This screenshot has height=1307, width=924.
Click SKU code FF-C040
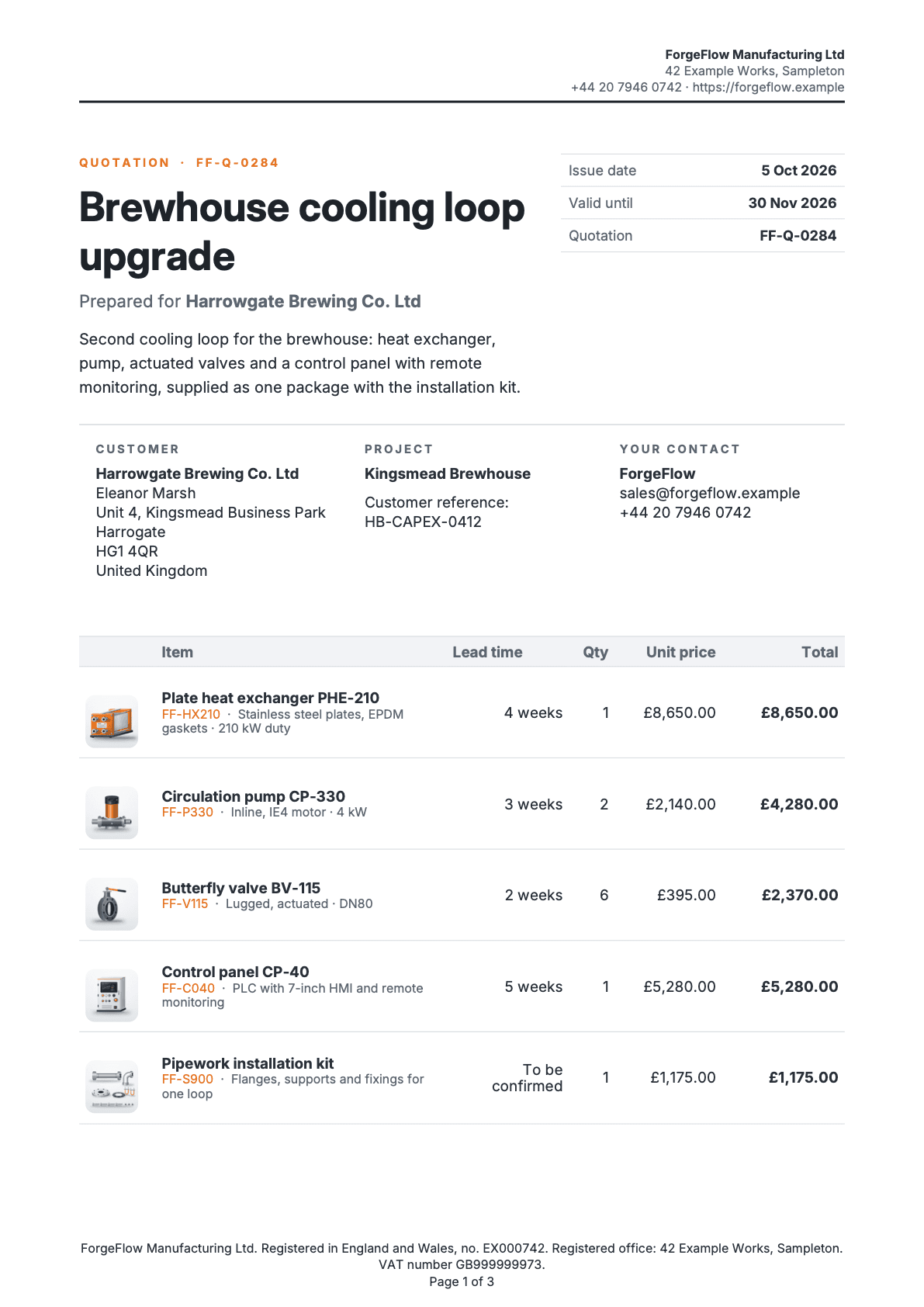click(188, 988)
